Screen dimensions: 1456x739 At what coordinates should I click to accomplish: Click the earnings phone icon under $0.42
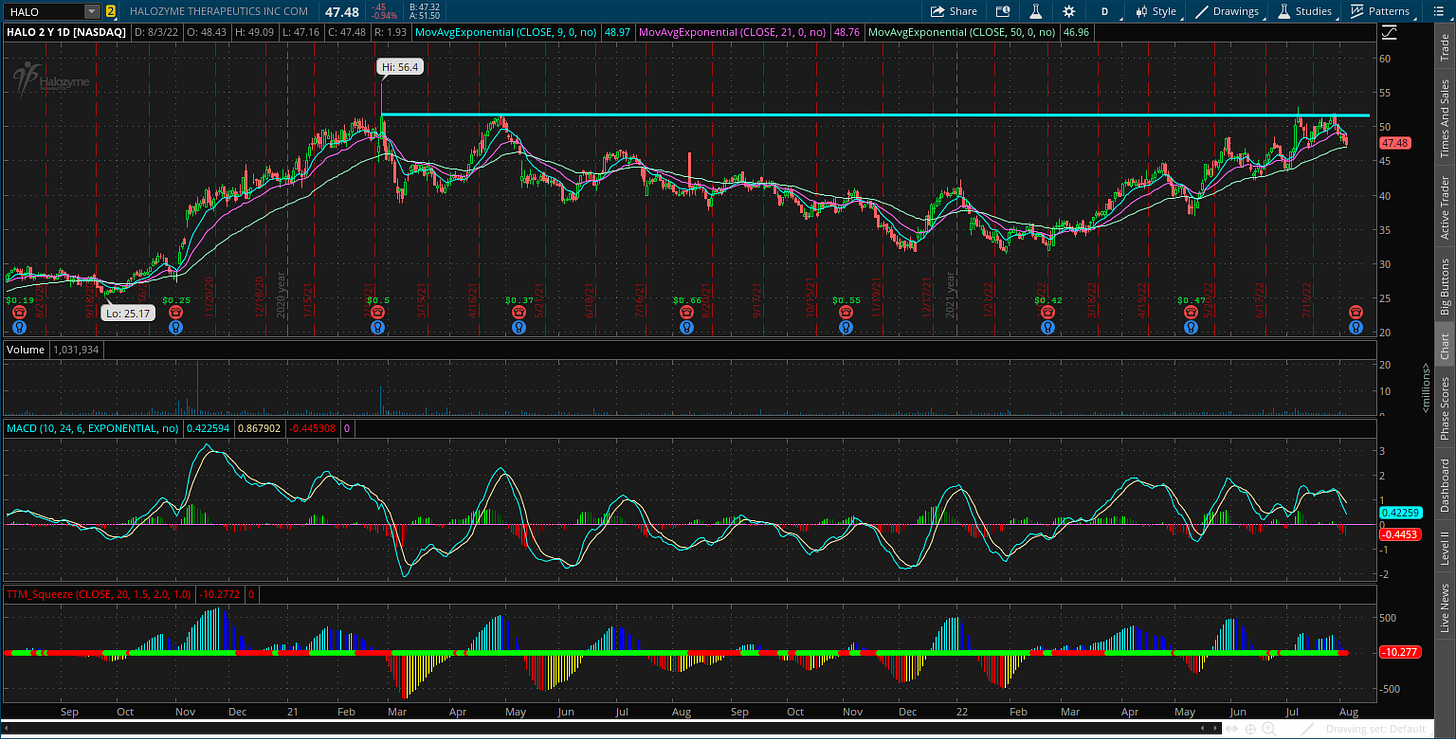point(1047,313)
